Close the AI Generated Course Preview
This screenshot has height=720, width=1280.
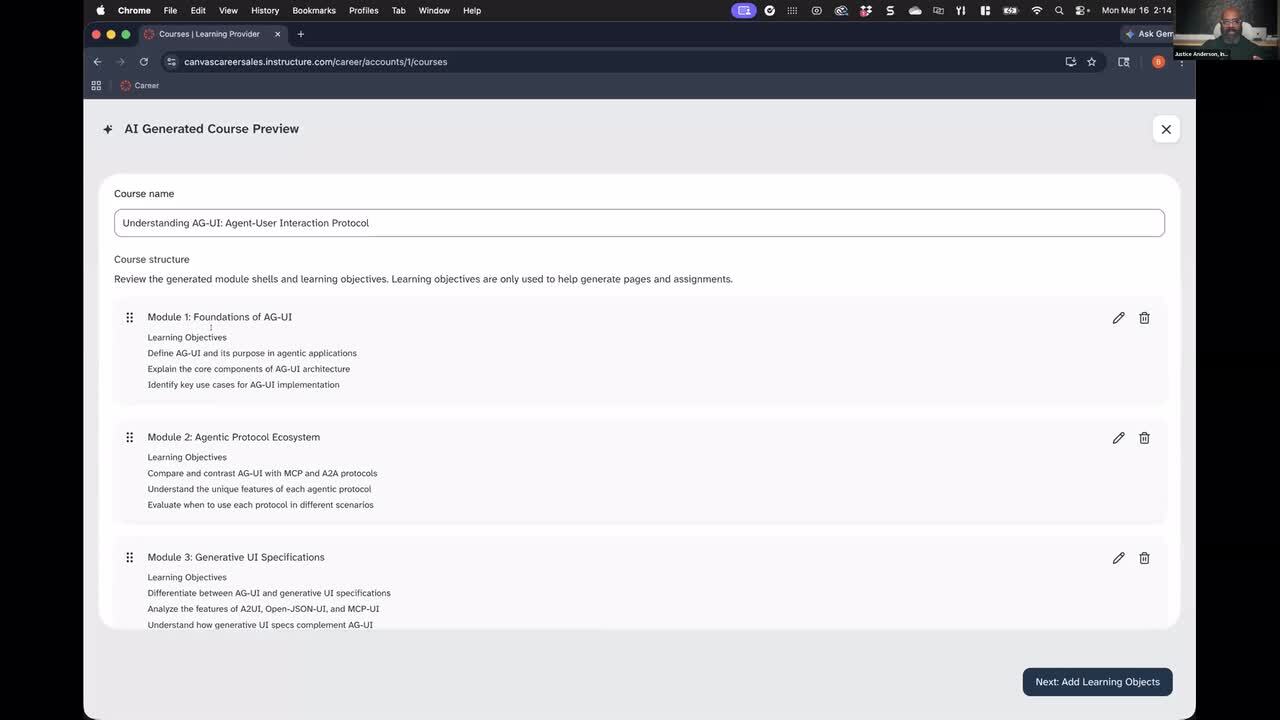1165,129
